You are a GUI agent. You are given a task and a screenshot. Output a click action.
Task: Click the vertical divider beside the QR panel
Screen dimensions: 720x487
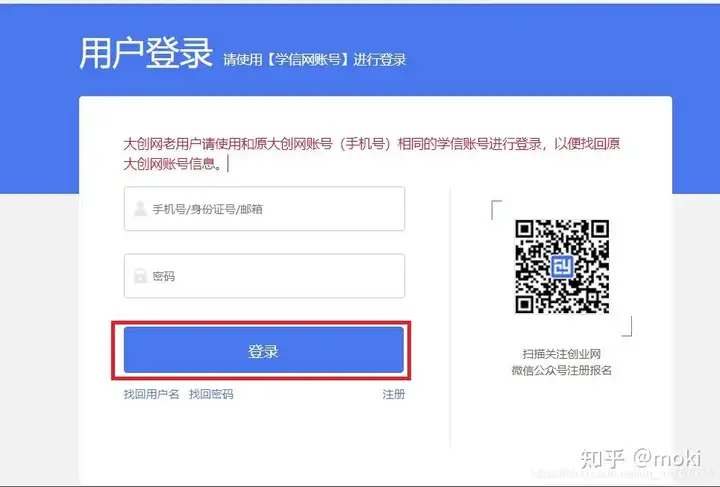pyautogui.click(x=450, y=317)
